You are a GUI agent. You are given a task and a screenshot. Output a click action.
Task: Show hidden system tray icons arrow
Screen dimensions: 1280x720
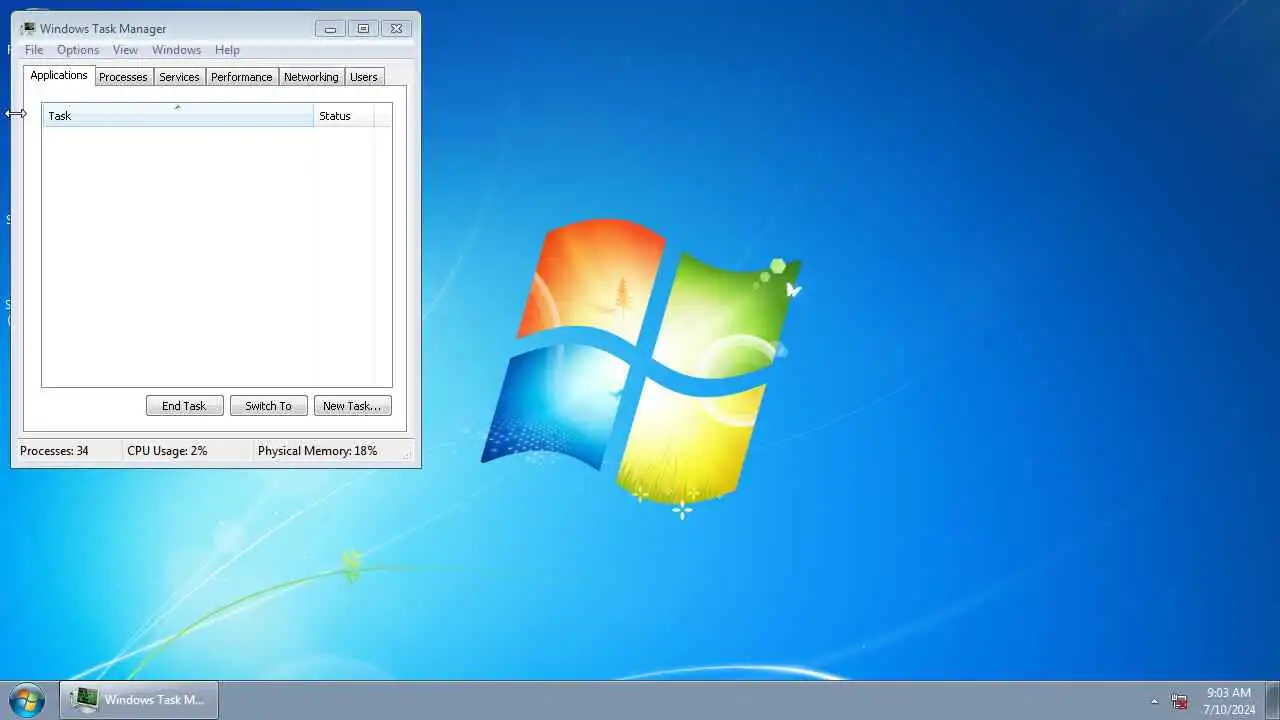[1154, 701]
